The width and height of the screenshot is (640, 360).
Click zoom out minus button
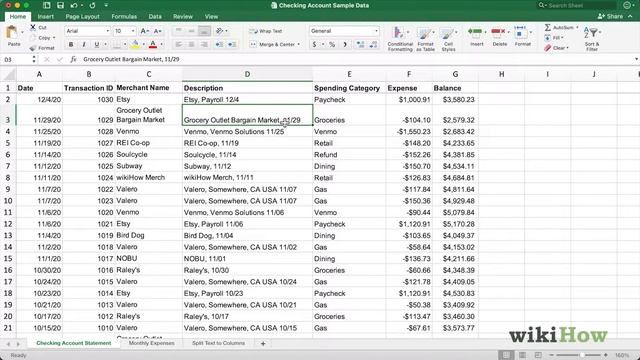pyautogui.click(x=551, y=355)
